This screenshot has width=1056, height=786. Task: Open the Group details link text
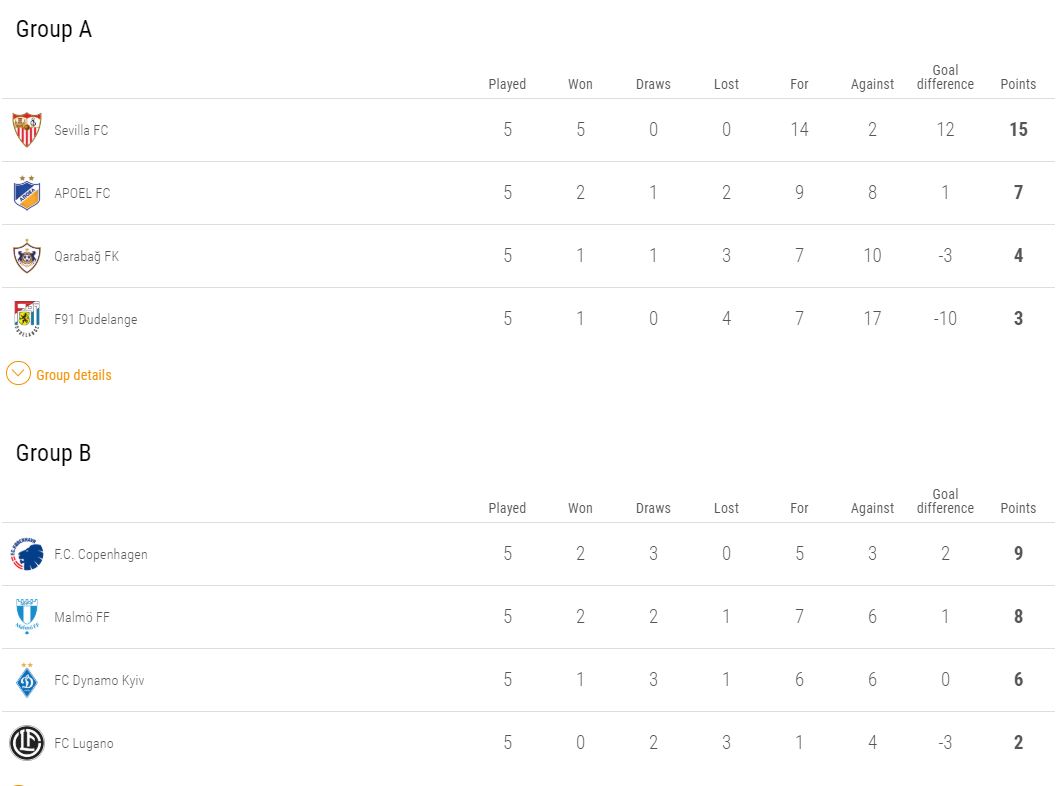pos(73,375)
